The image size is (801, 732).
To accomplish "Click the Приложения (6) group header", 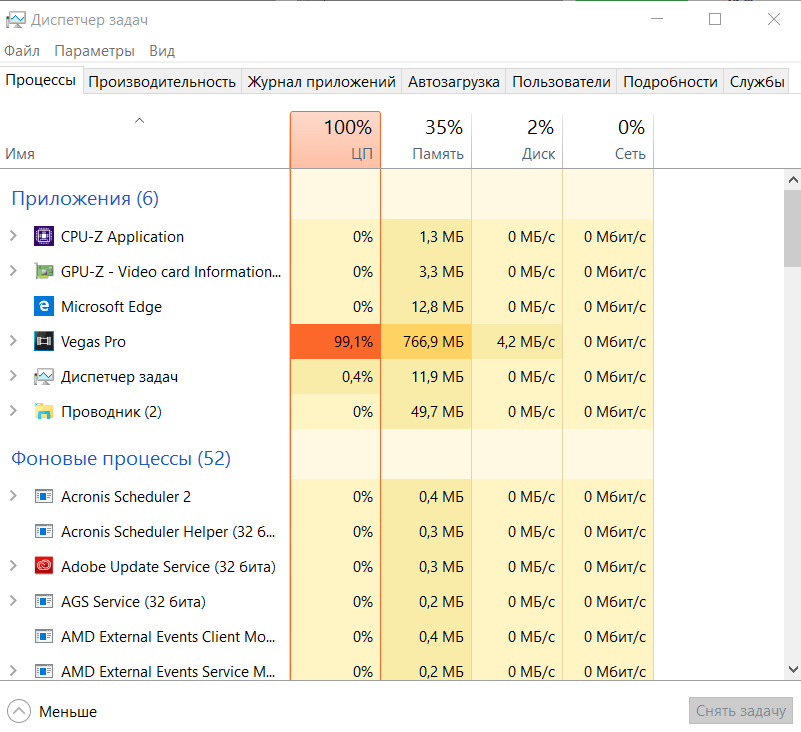I will pyautogui.click(x=85, y=198).
